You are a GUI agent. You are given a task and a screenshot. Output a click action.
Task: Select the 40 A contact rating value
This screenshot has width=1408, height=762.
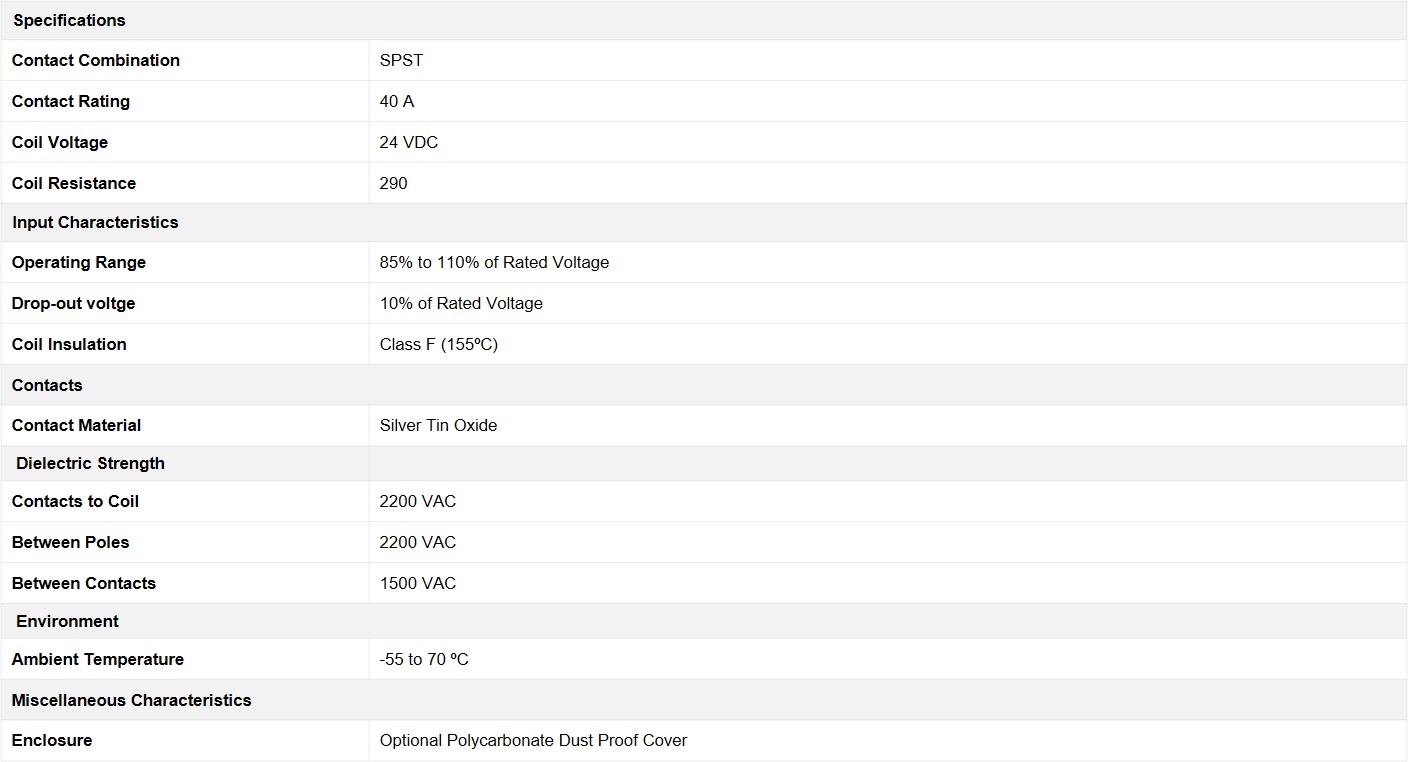click(x=397, y=101)
